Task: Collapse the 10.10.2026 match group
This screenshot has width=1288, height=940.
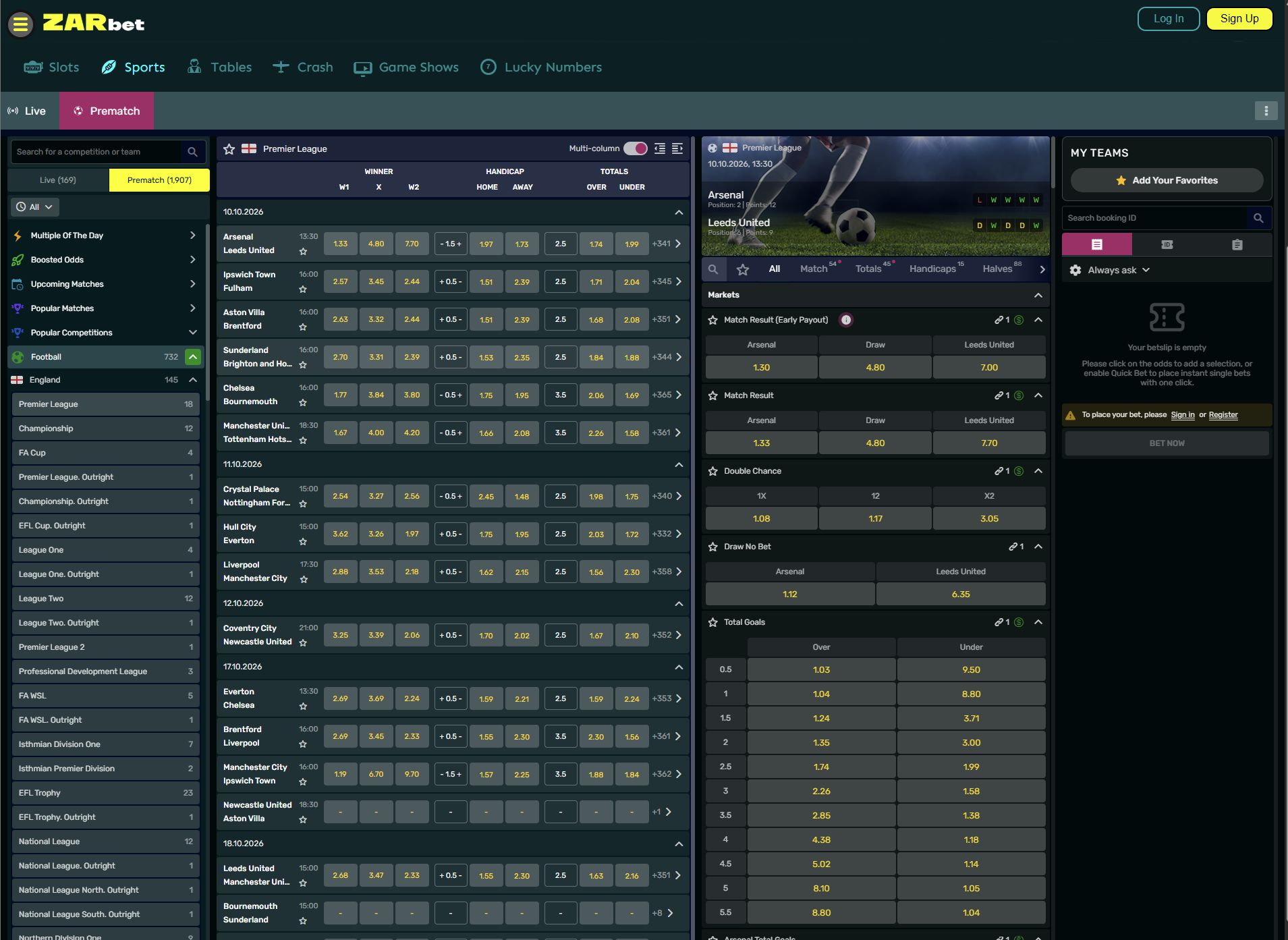Action: 679,212
